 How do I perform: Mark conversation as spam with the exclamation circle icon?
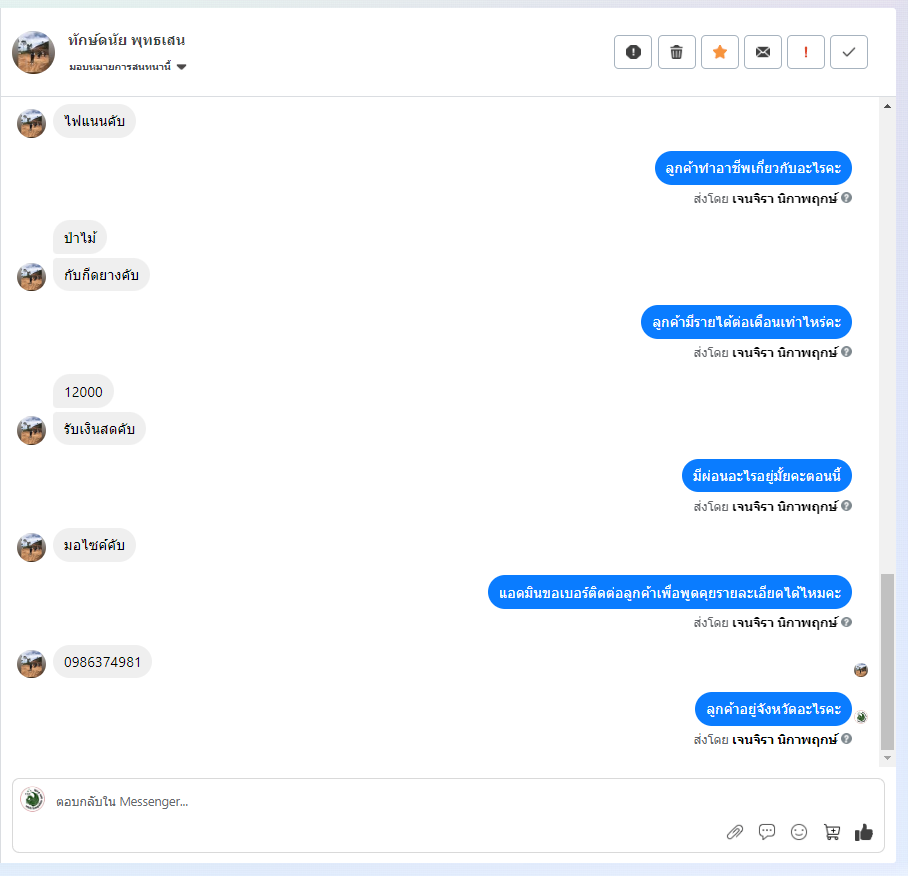633,52
